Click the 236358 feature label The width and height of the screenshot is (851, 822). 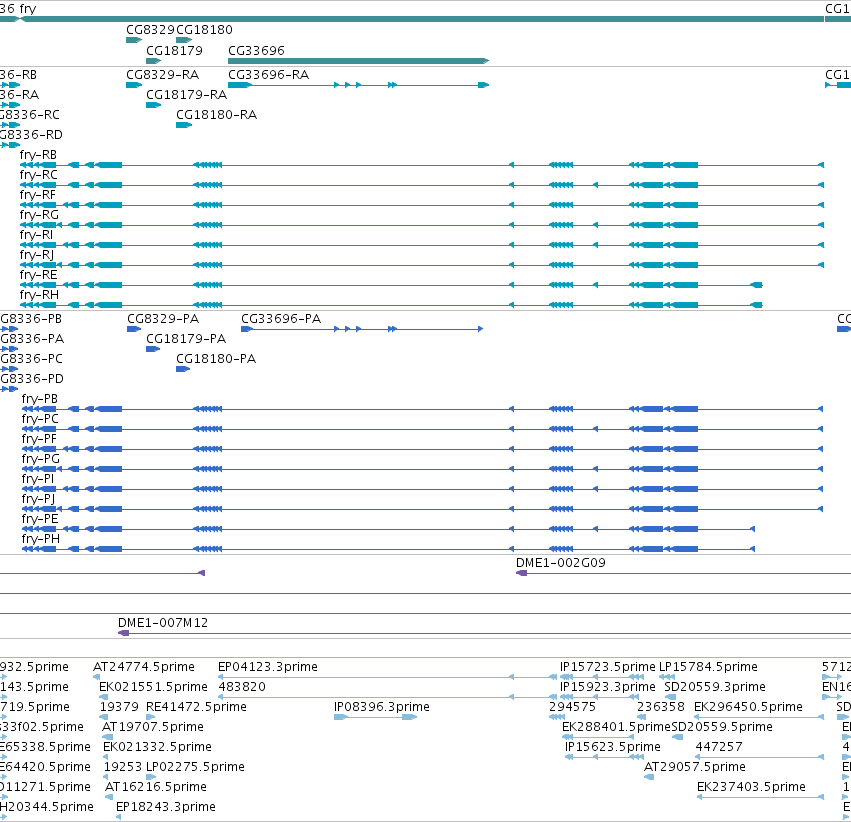click(x=661, y=707)
